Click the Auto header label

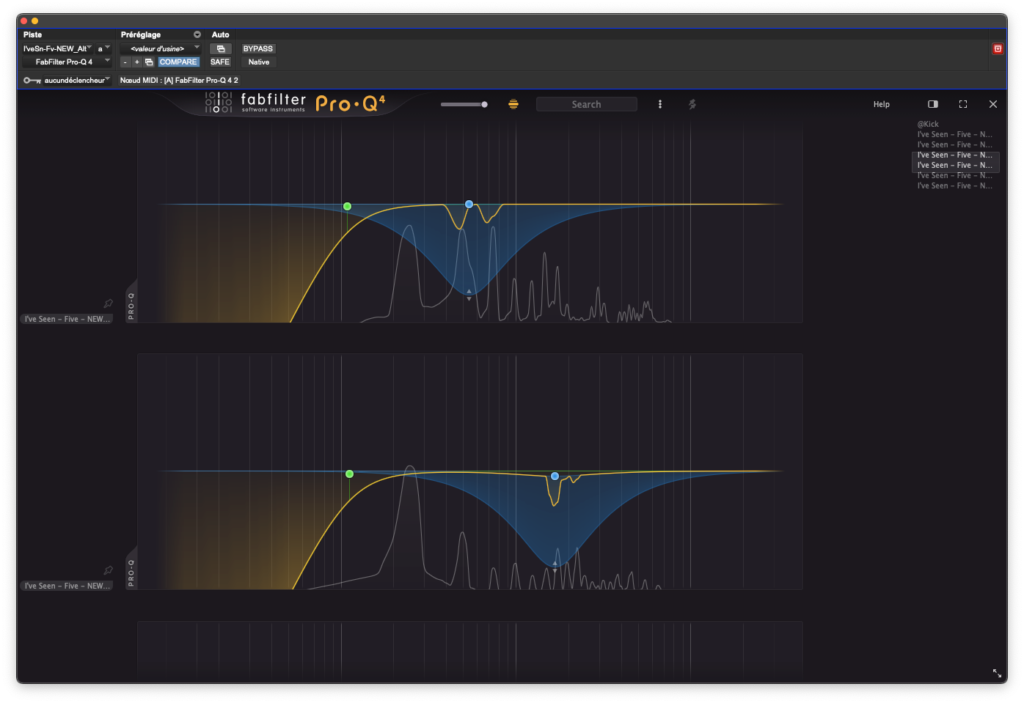pyautogui.click(x=220, y=35)
